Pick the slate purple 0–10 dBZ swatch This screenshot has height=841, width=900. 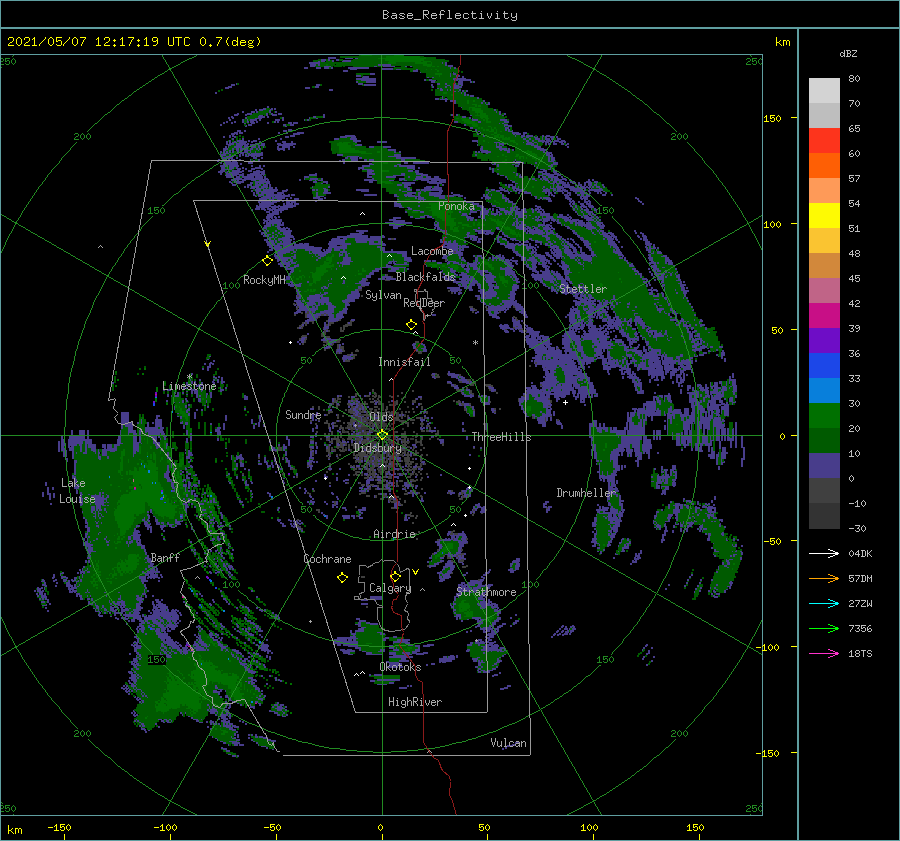pos(824,466)
